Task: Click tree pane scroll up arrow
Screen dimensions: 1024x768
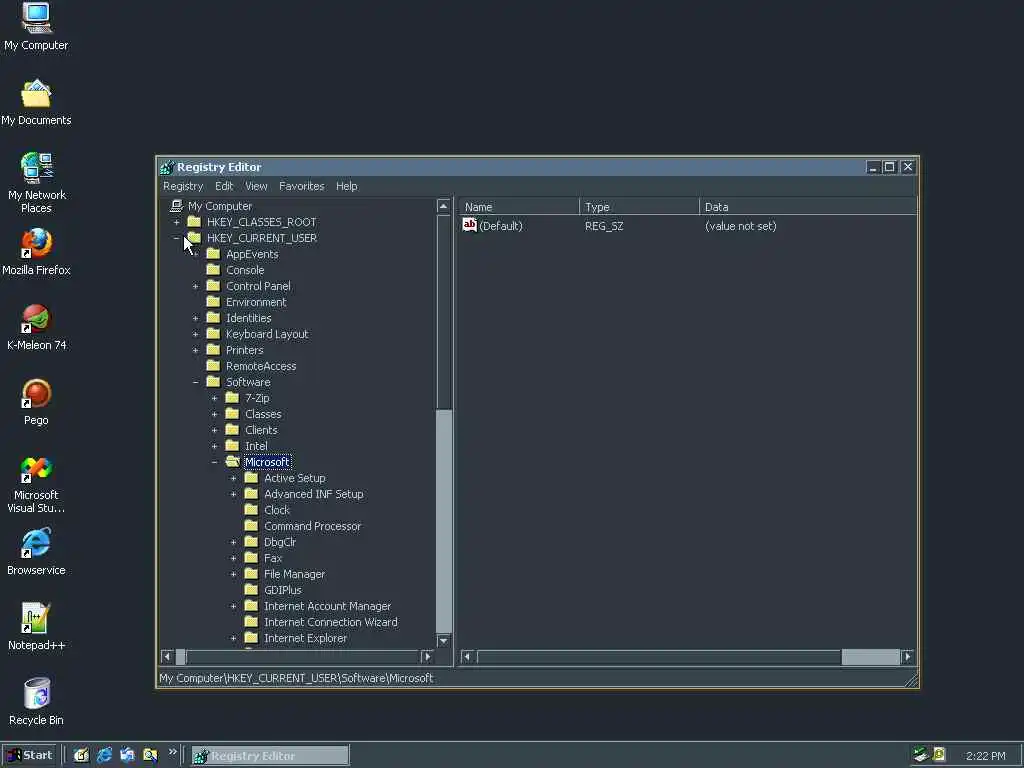Action: point(443,206)
